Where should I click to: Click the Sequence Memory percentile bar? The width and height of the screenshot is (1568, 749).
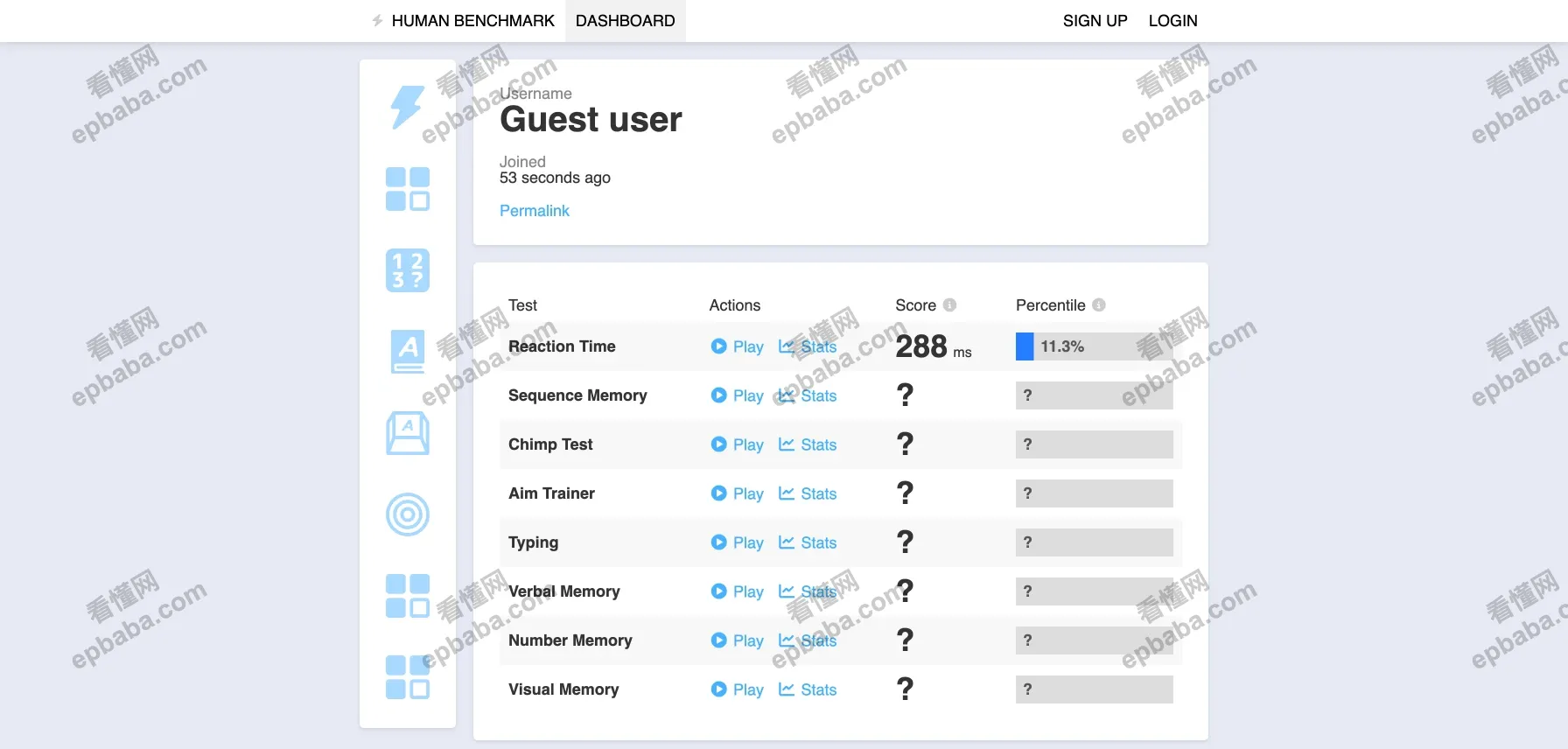pos(1095,395)
